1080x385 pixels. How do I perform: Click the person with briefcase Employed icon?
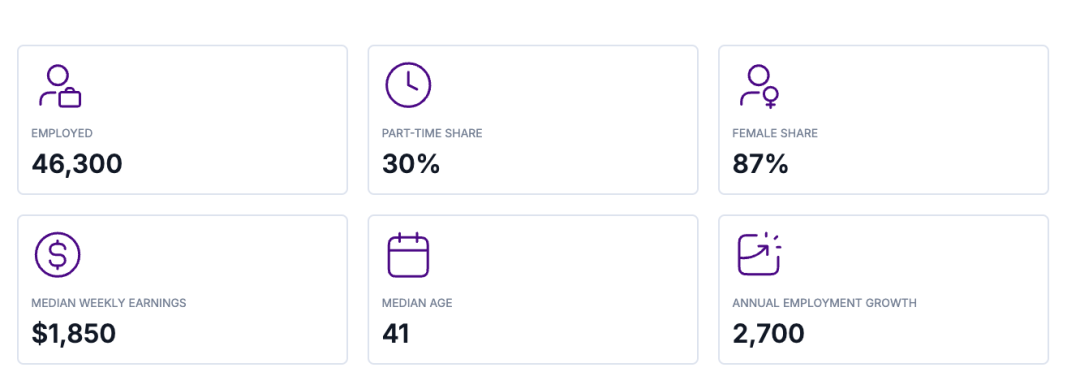60,86
